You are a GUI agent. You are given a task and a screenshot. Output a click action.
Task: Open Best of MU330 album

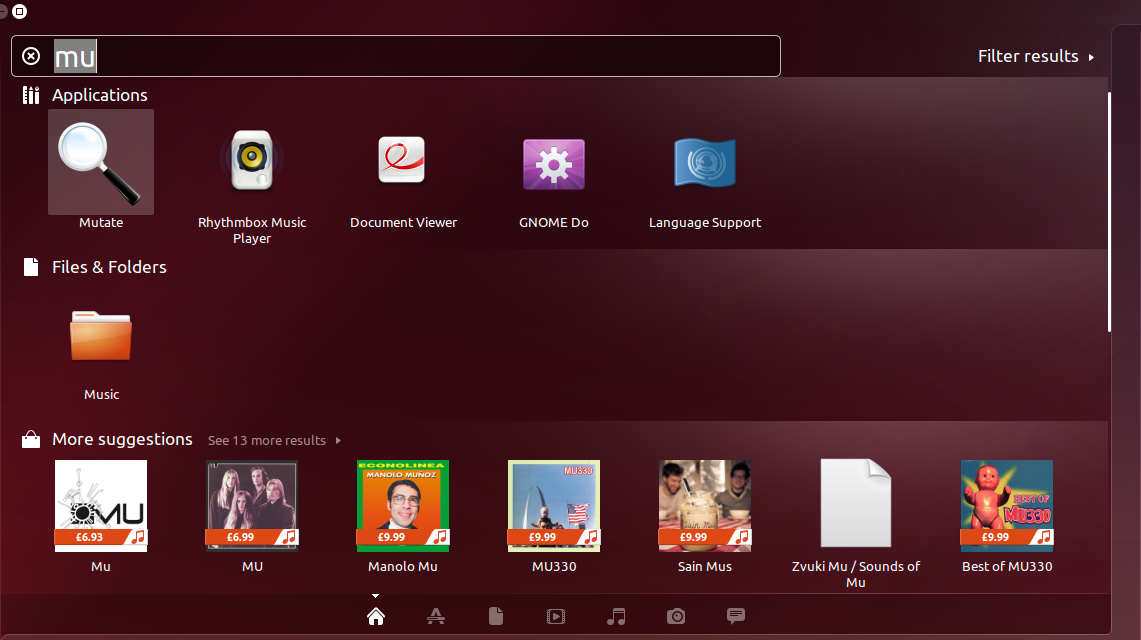pos(1006,505)
